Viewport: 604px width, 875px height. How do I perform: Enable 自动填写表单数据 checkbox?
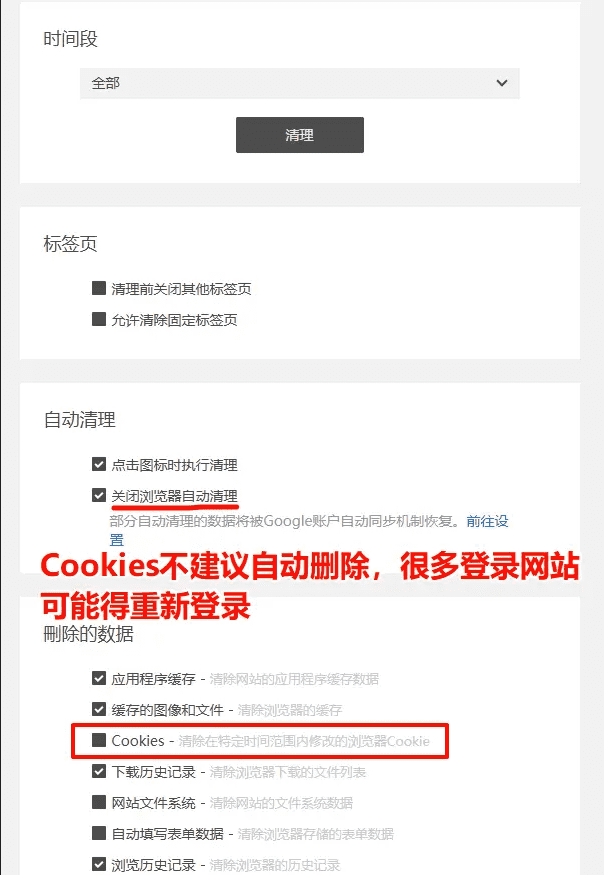click(99, 834)
